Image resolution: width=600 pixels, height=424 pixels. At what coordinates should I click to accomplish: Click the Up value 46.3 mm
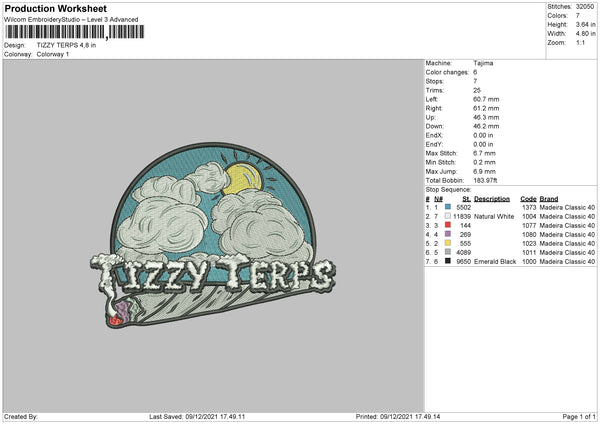(486, 117)
